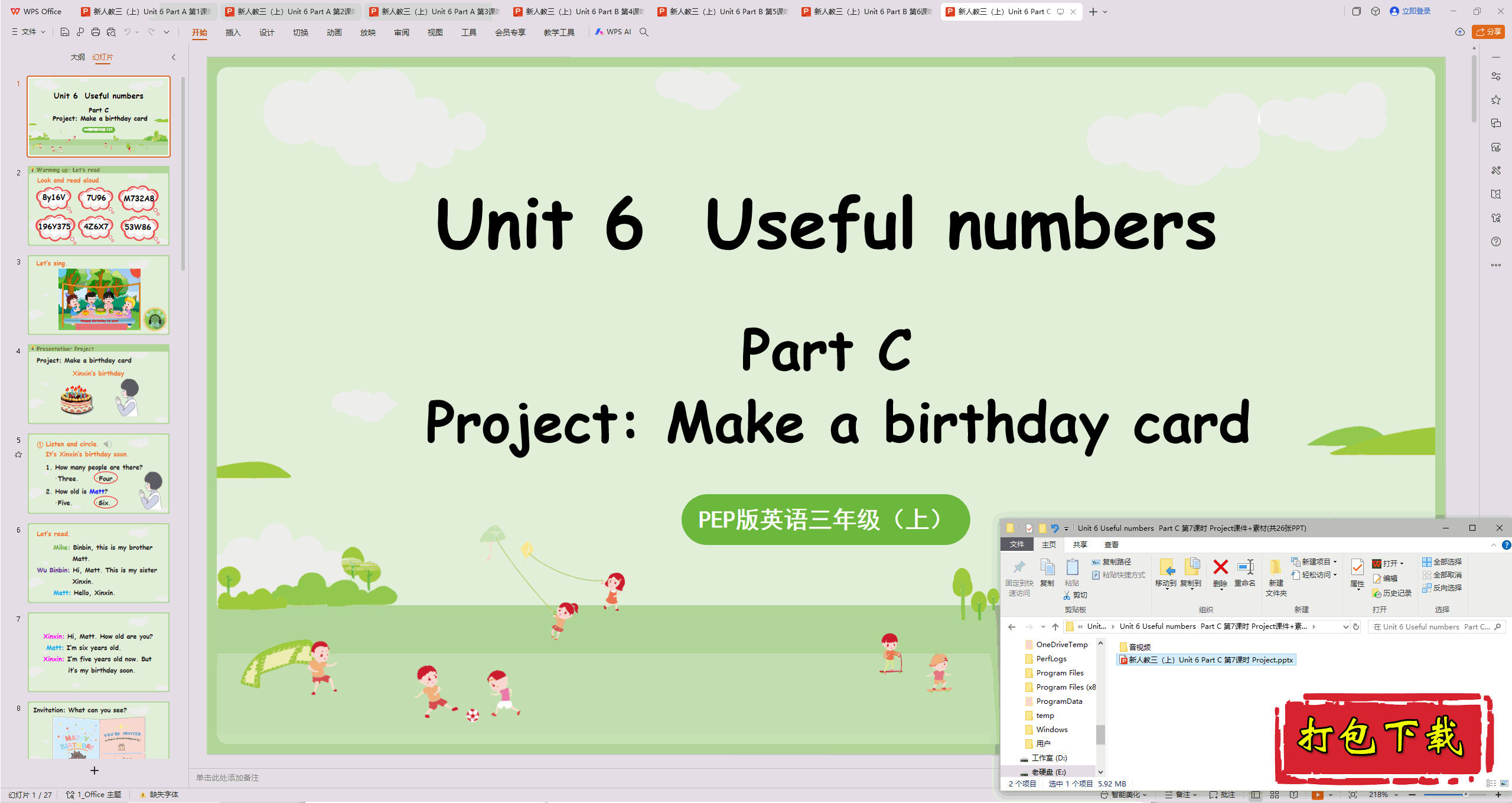This screenshot has width=1512, height=803.
Task: Open the 文件 menu dropdown in WPS
Action: click(x=28, y=32)
